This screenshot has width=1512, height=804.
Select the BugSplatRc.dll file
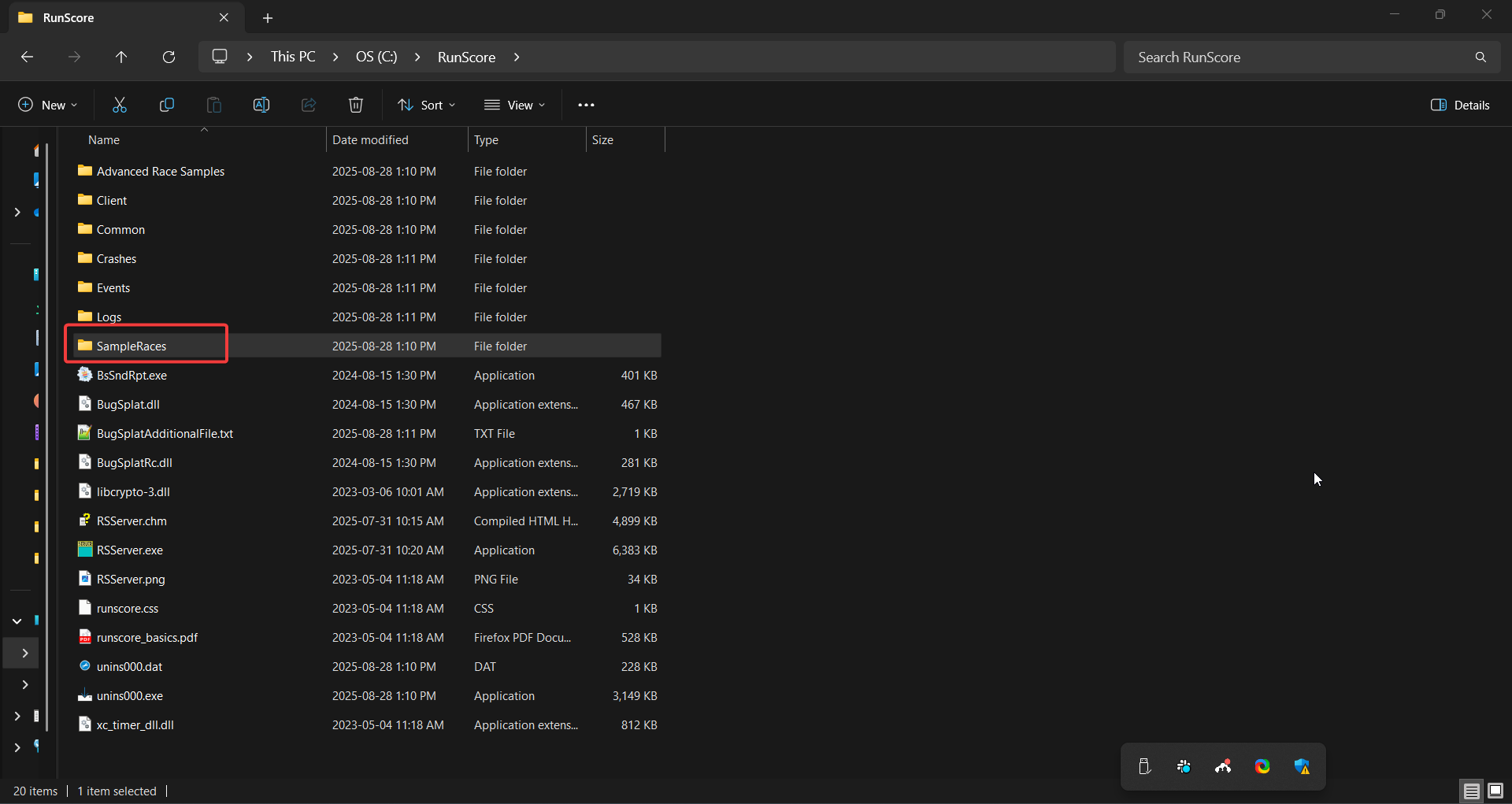[x=125, y=462]
